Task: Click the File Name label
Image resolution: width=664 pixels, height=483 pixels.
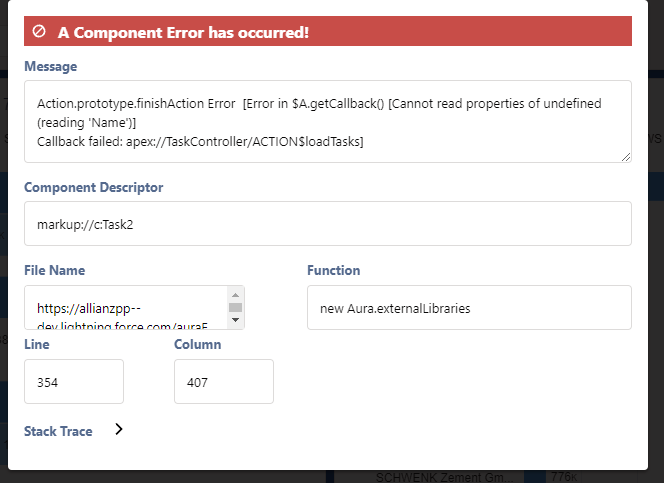Action: [54, 270]
